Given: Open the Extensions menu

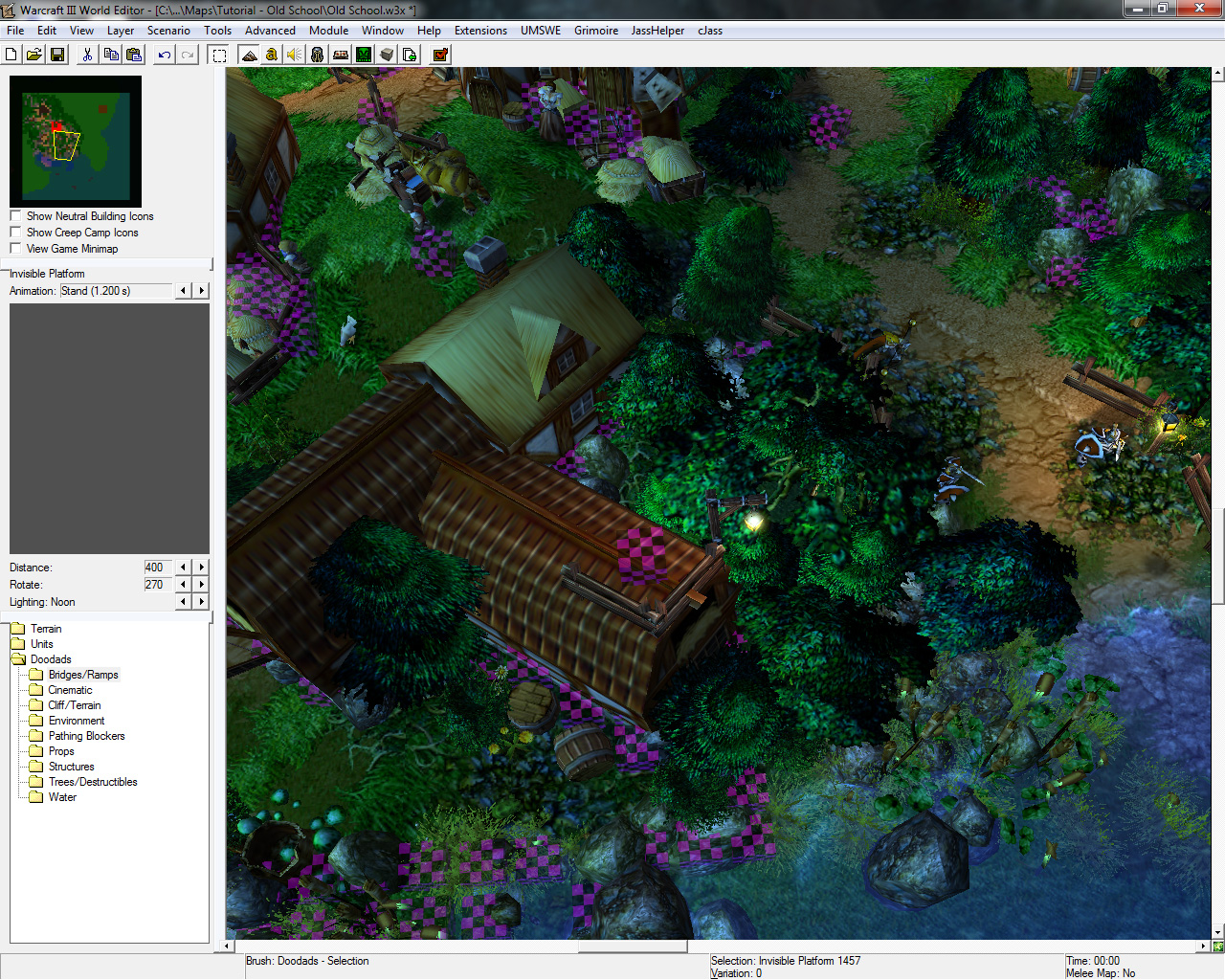Looking at the screenshot, I should (480, 31).
